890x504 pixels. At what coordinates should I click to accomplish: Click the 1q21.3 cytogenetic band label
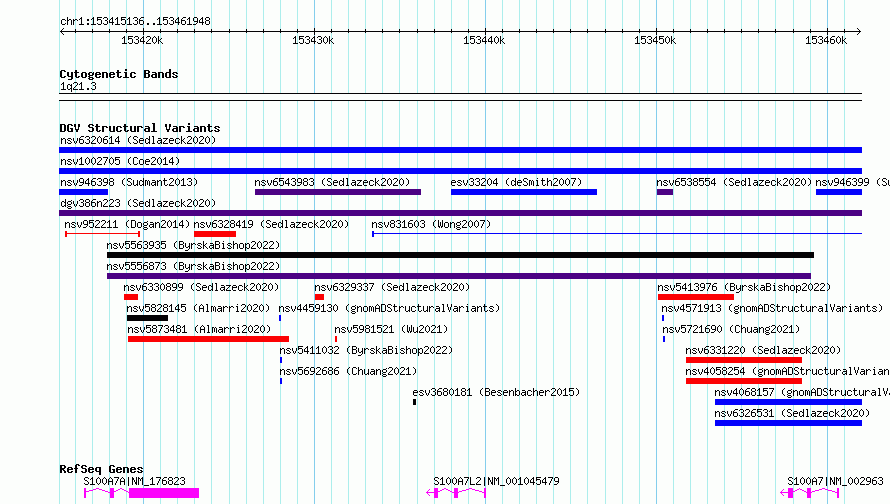tap(78, 86)
